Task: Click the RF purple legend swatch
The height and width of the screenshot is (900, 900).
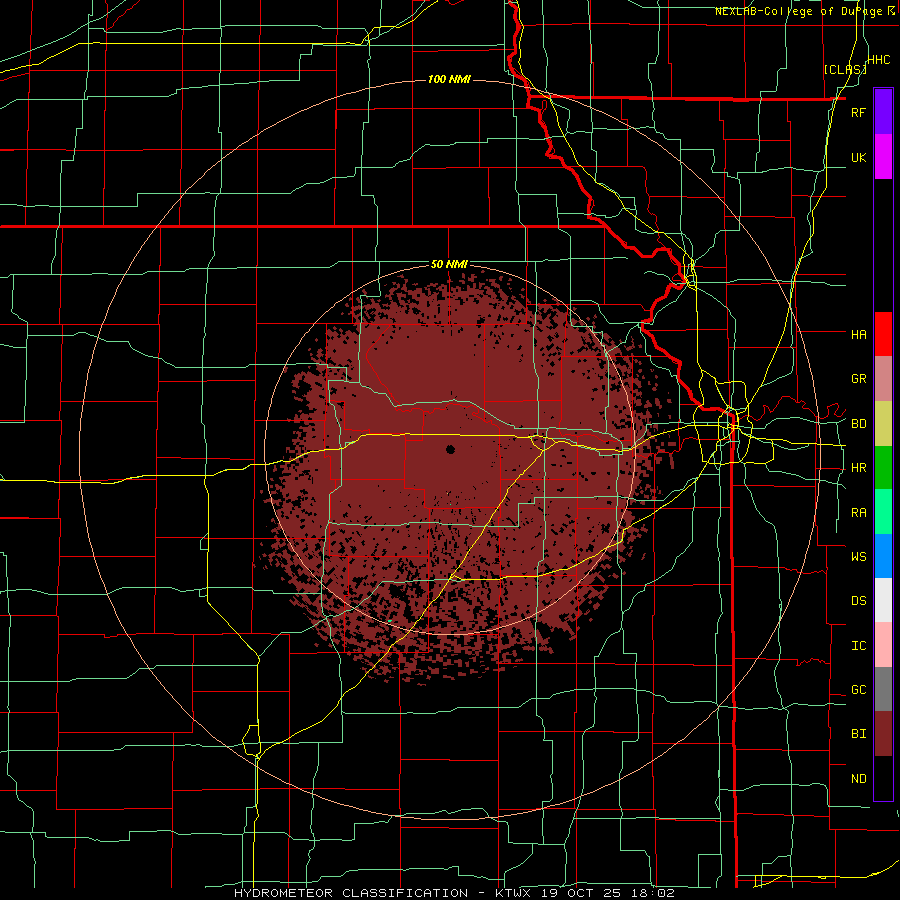Action: pyautogui.click(x=883, y=112)
